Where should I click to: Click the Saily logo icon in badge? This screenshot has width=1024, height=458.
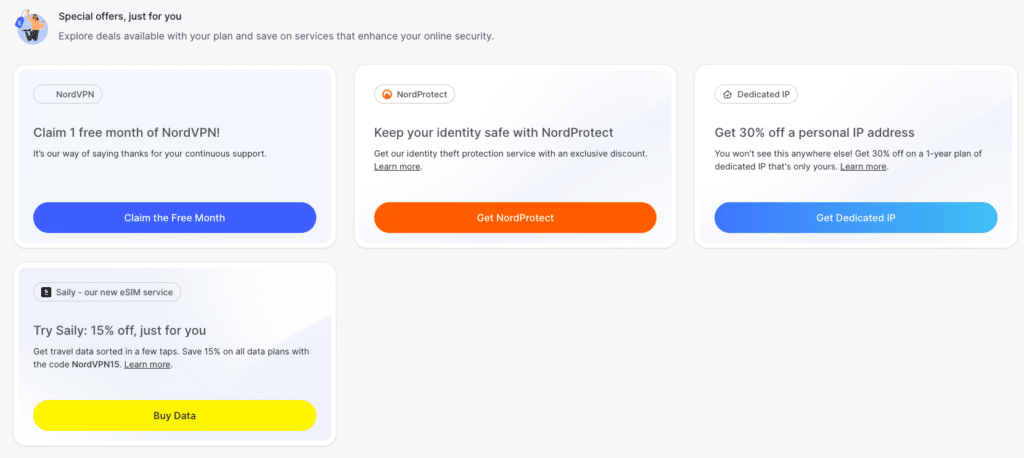click(x=45, y=292)
